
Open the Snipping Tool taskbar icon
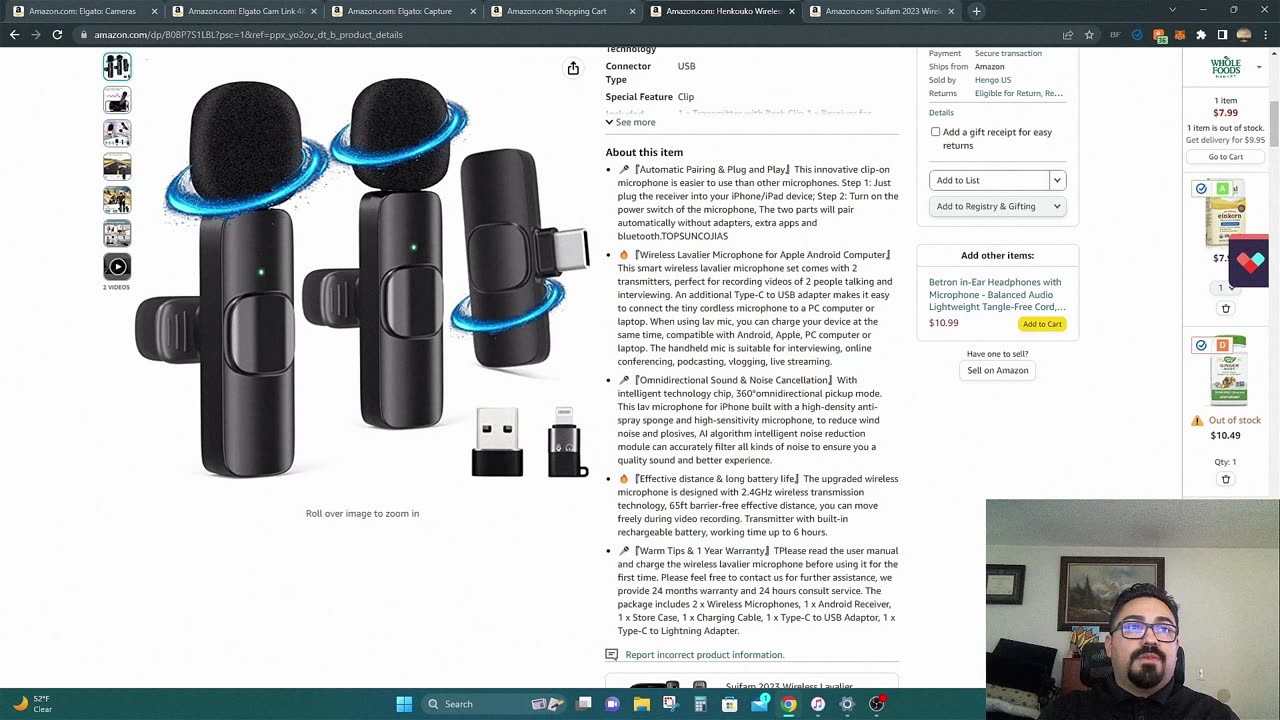click(671, 704)
